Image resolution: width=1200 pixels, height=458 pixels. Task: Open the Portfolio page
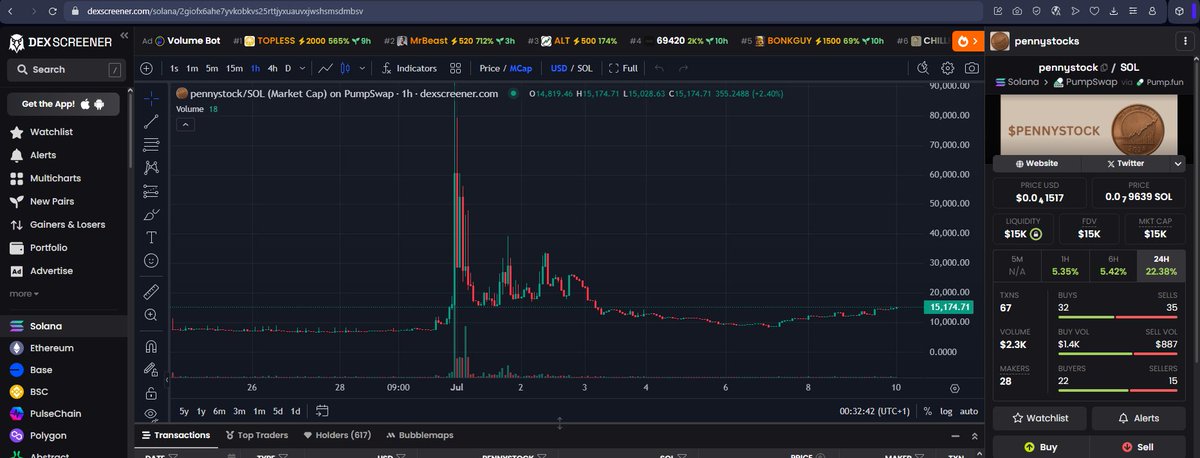[x=48, y=247]
